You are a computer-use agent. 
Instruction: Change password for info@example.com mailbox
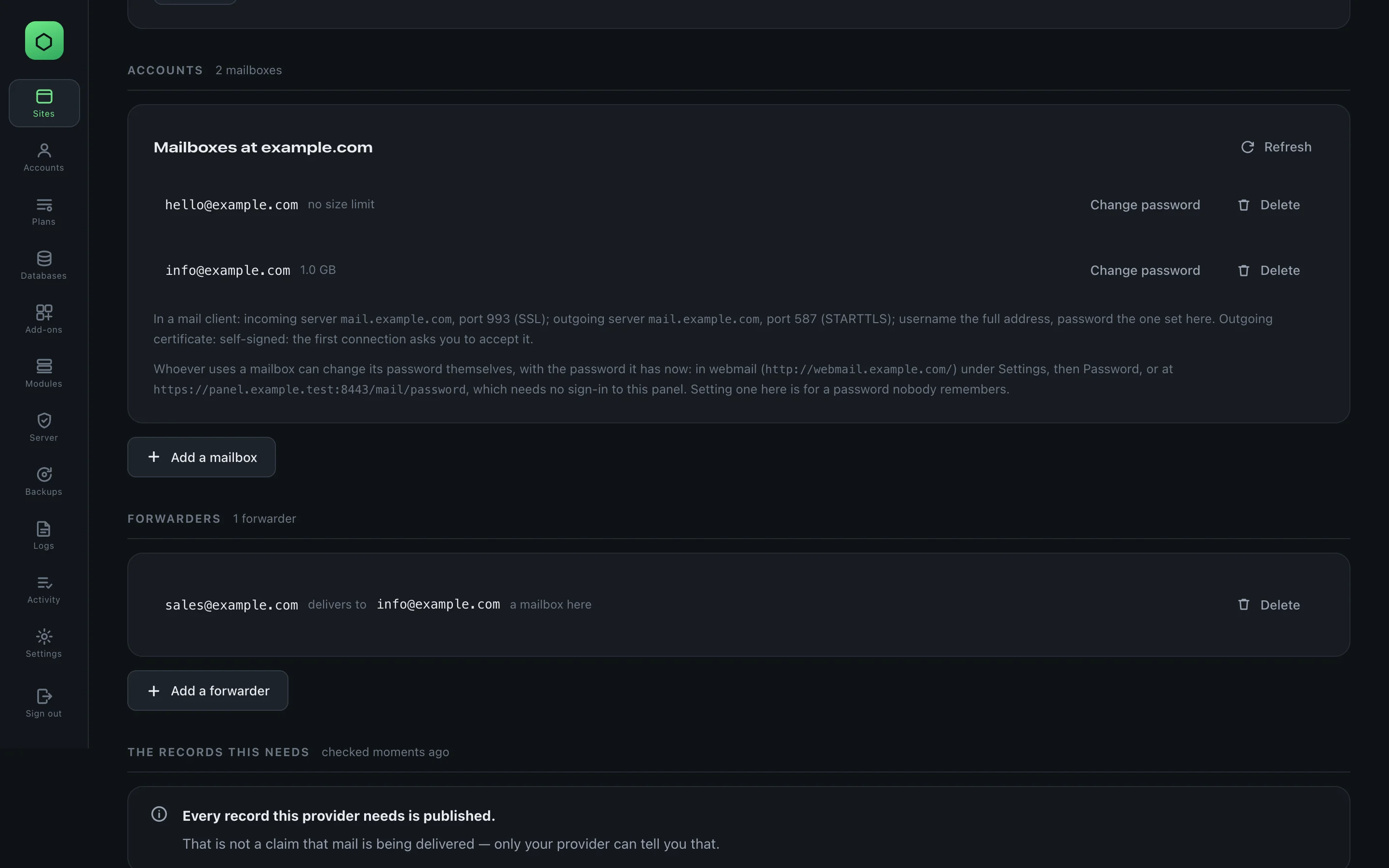click(1144, 271)
